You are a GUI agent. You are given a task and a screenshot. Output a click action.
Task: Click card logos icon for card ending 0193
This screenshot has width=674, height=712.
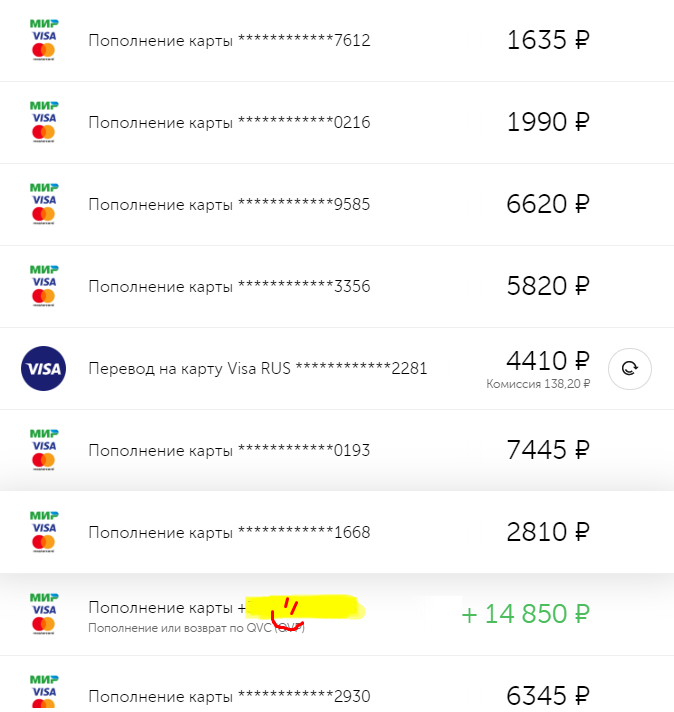pos(43,450)
